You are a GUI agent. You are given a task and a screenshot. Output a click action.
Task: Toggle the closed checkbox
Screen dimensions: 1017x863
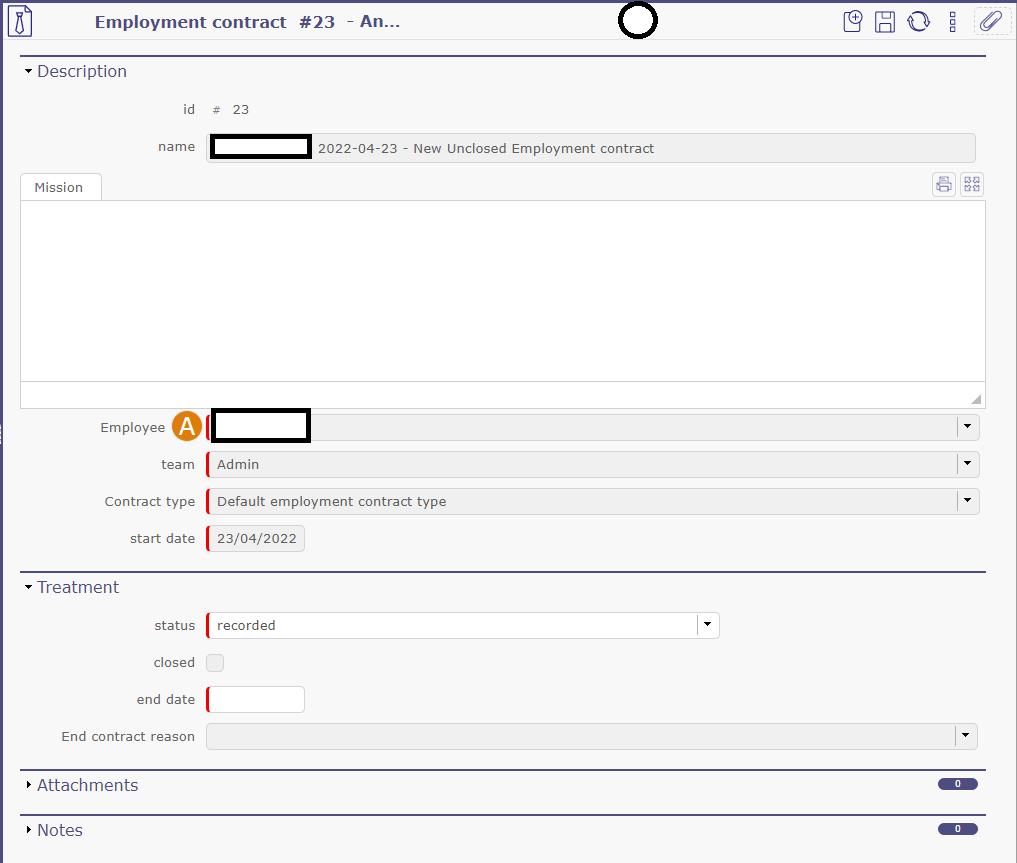coord(215,663)
